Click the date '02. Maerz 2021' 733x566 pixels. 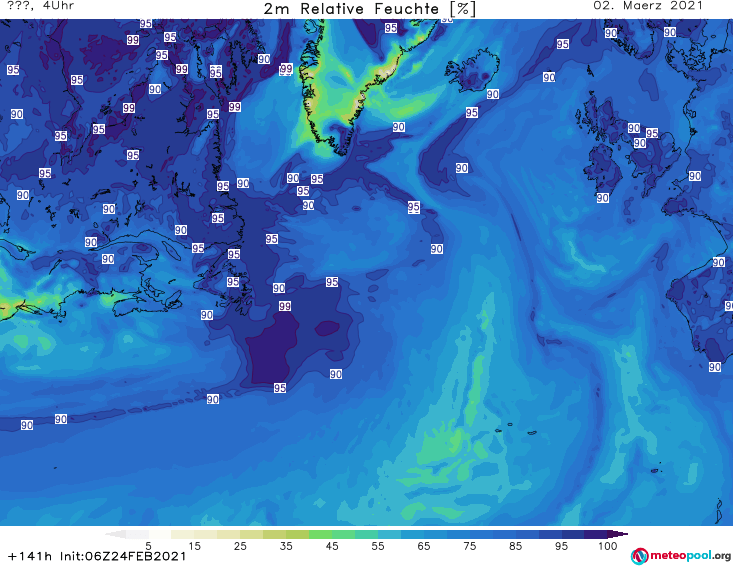648,6
